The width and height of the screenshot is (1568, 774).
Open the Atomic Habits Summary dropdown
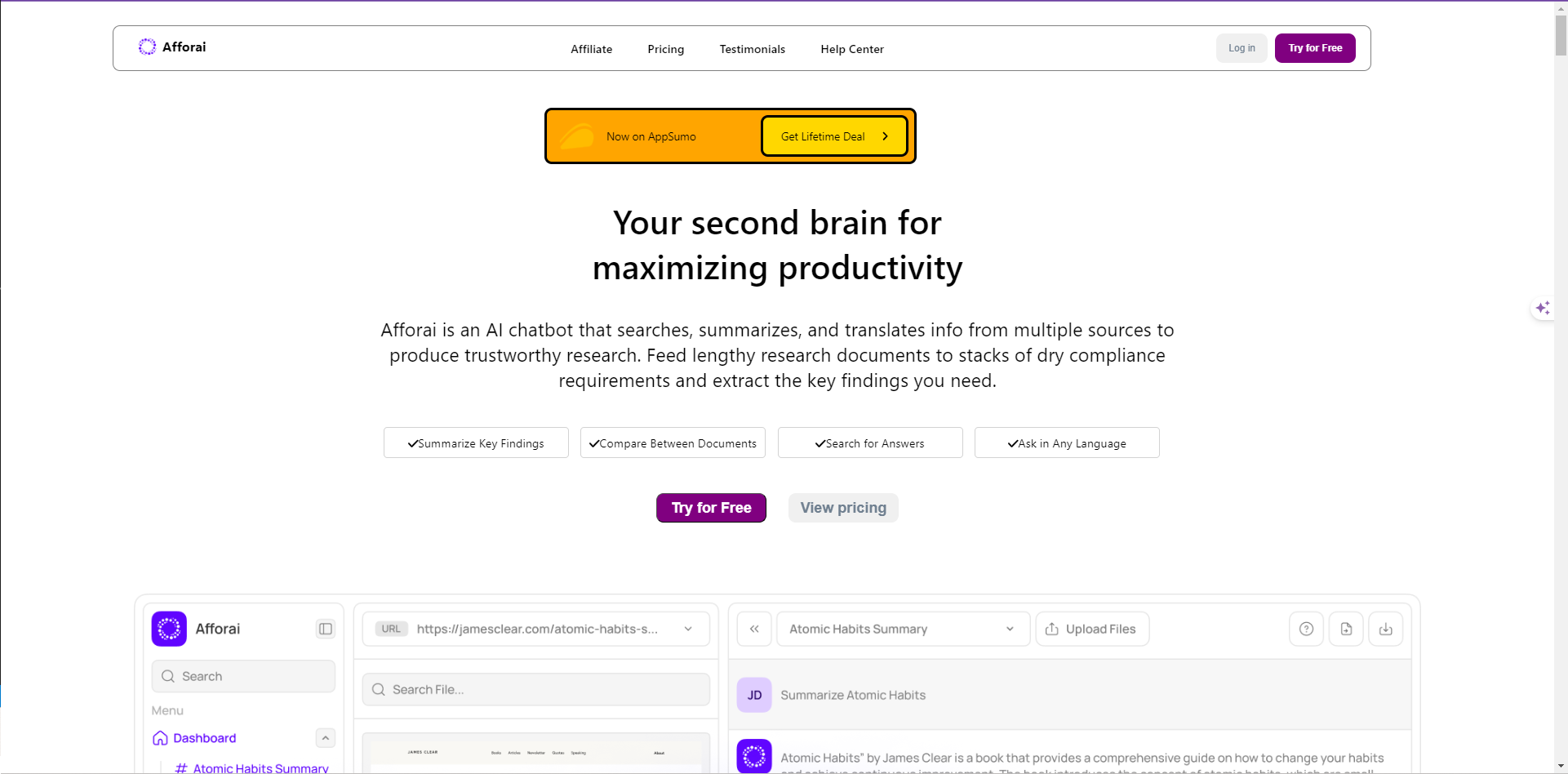[903, 629]
